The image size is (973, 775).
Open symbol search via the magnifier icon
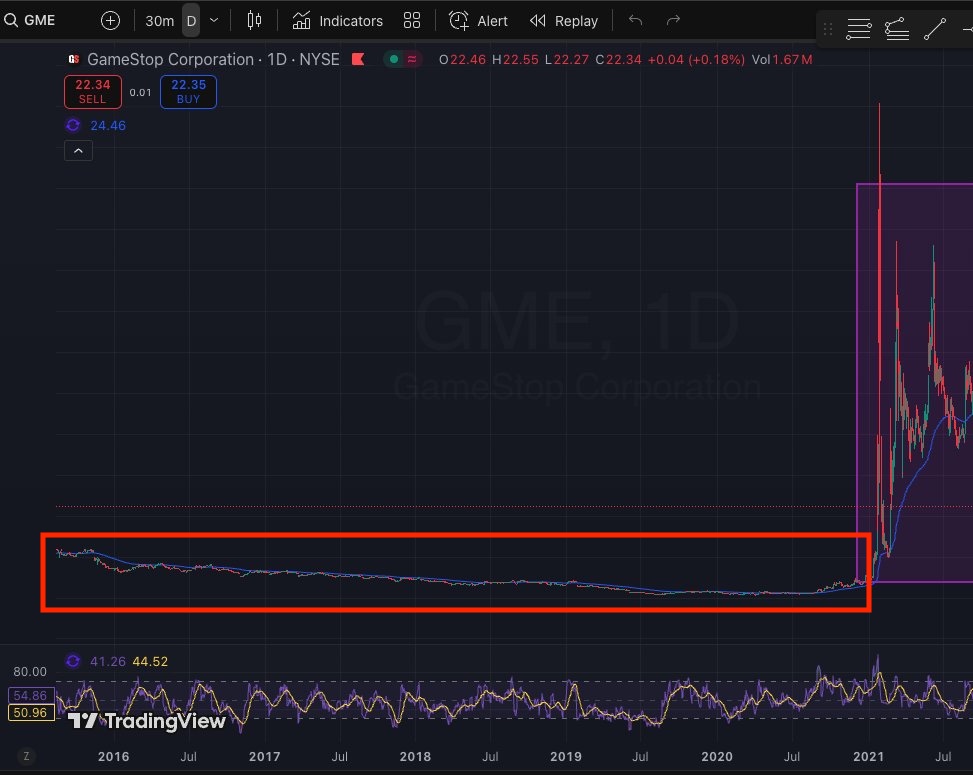pos(11,20)
